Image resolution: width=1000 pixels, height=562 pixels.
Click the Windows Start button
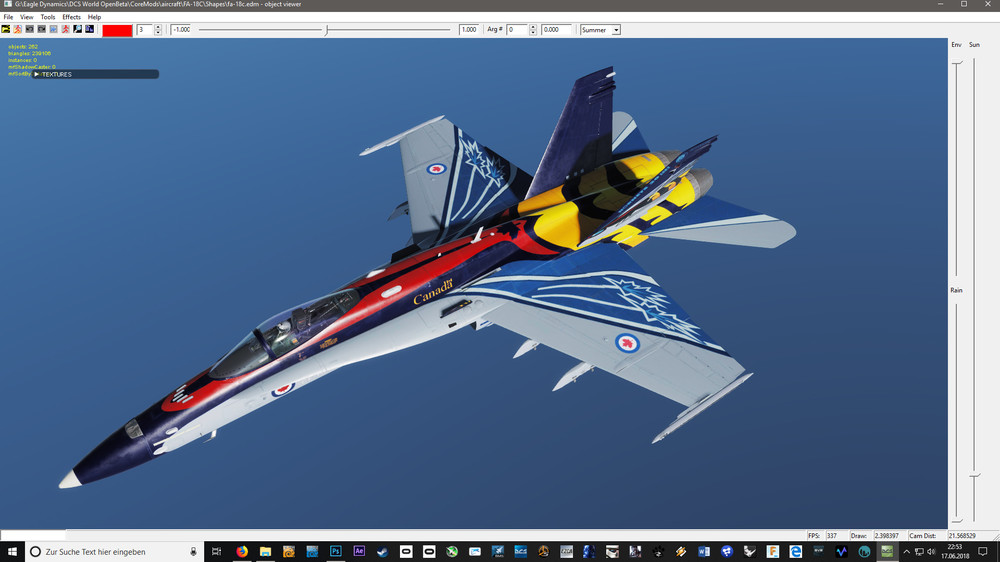coord(11,551)
